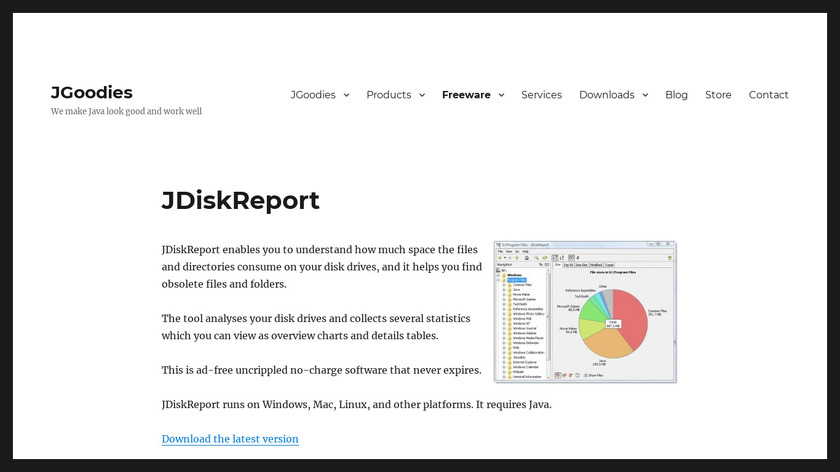Open the JGoodies navigation menu item

pos(313,95)
